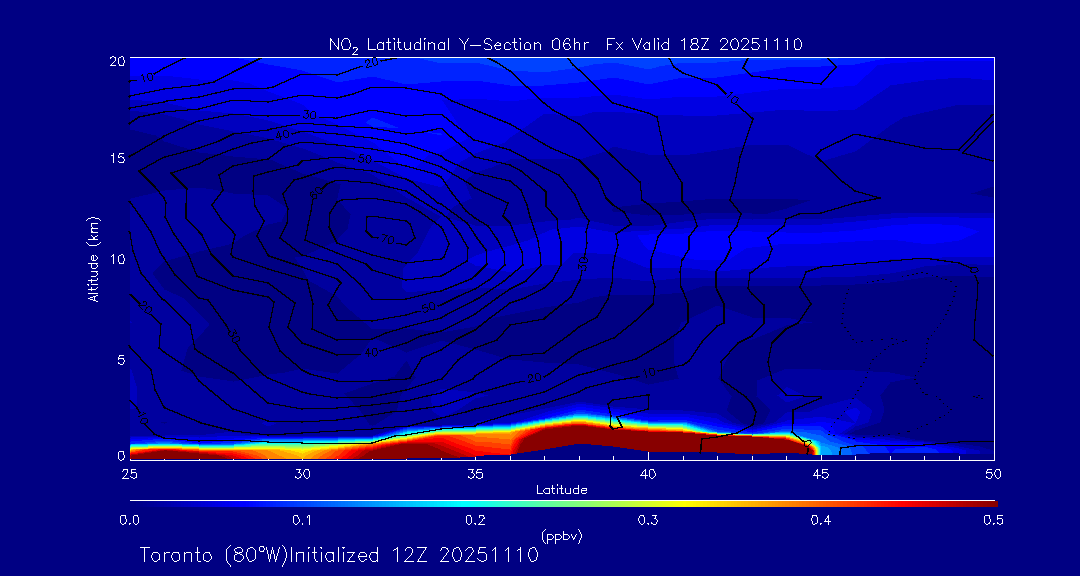
Task: Click the 'Altitude (km)' axis label
Action: tap(92, 258)
